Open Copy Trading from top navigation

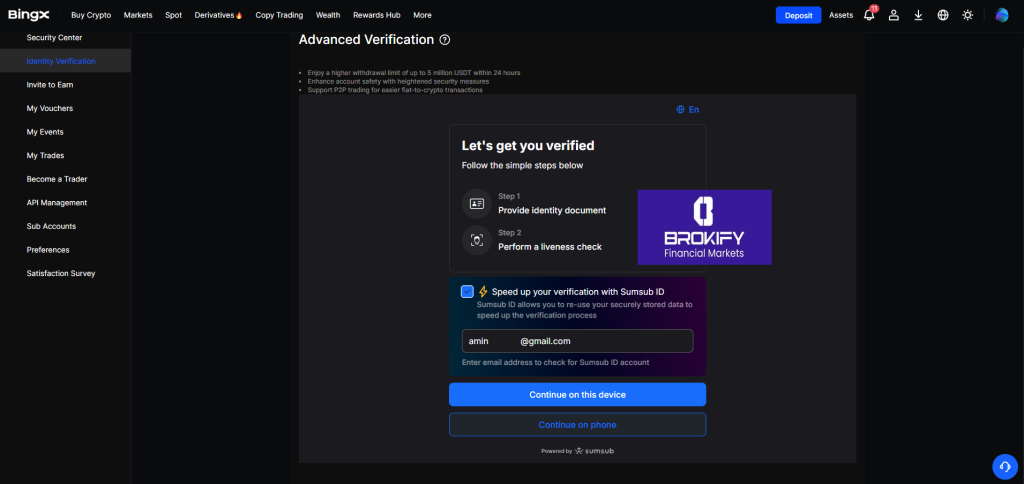279,15
